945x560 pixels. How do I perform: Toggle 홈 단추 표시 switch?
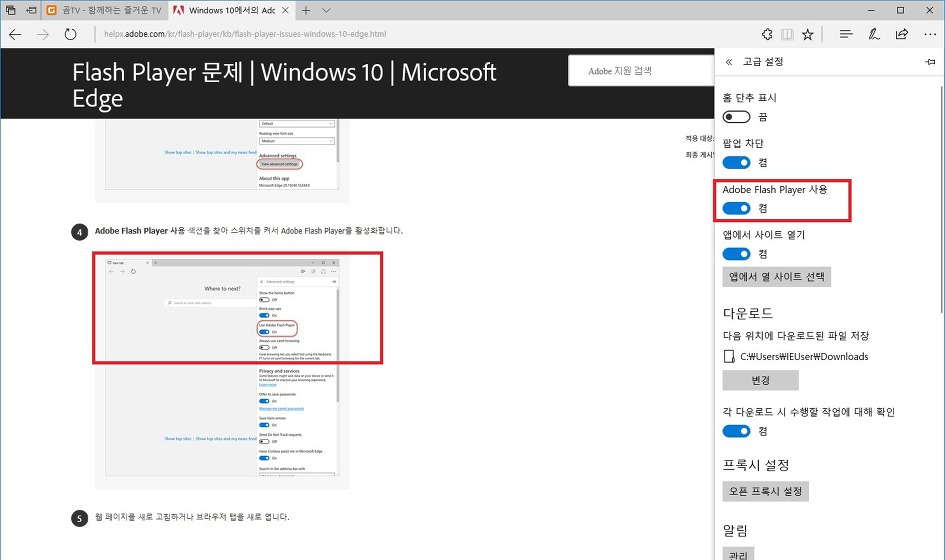[x=736, y=117]
